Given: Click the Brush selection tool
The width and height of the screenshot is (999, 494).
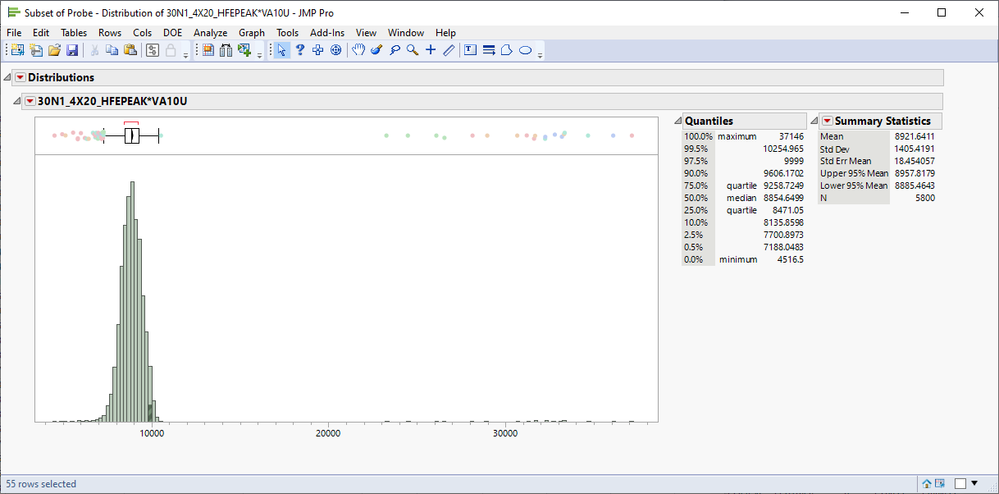Looking at the screenshot, I should pyautogui.click(x=377, y=50).
